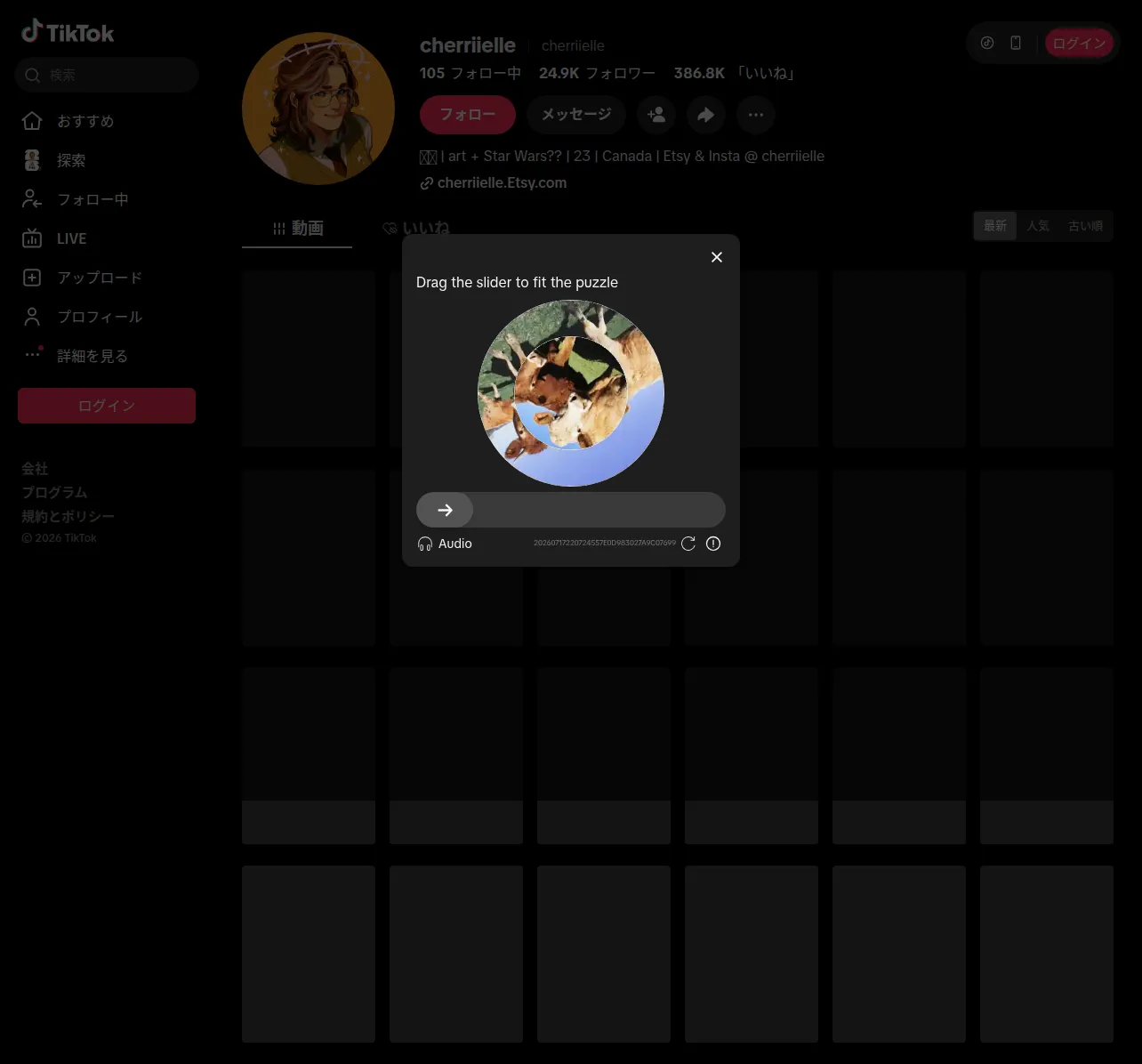Click the puzzle slider arrow handle
The width and height of the screenshot is (1142, 1064).
tap(445, 510)
